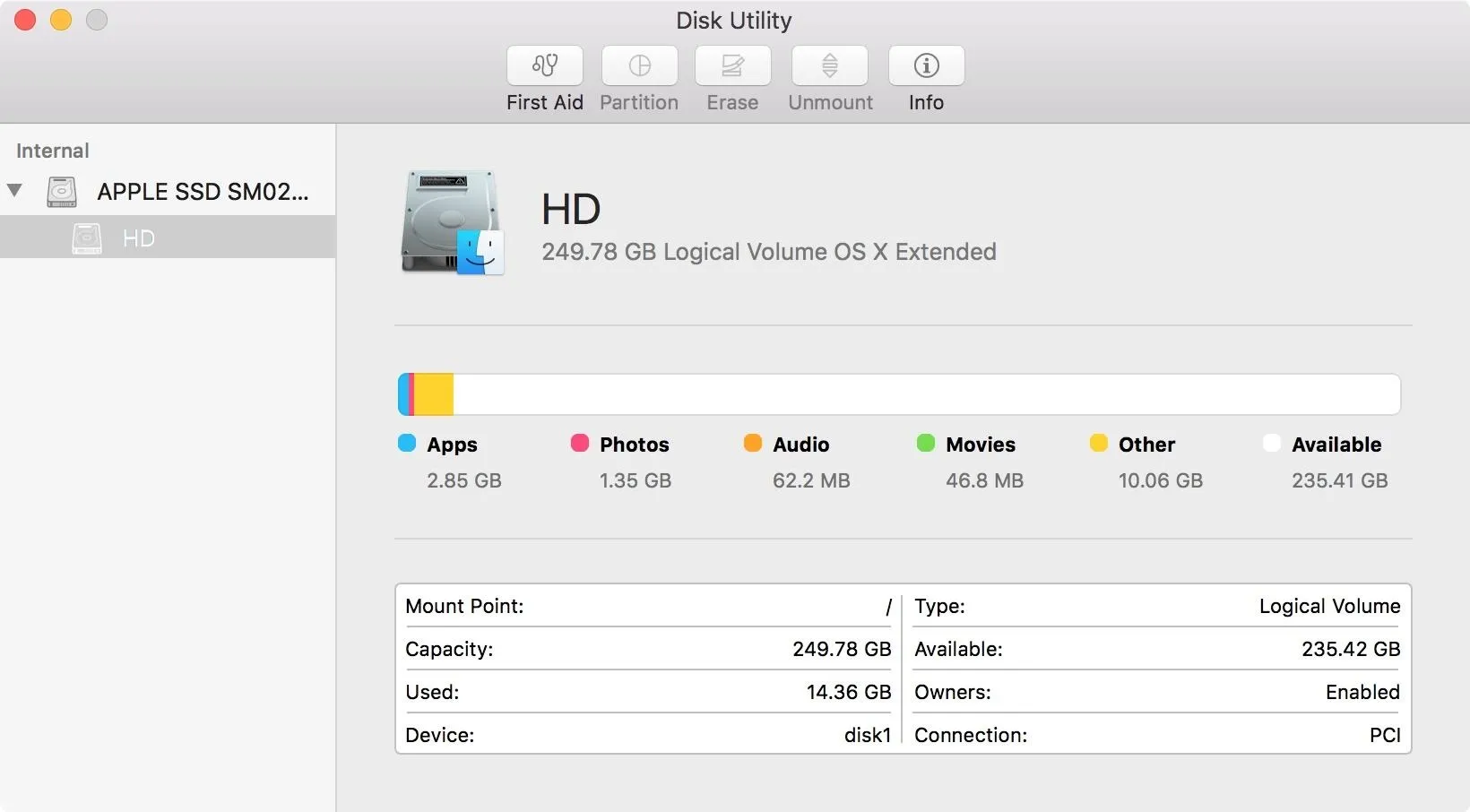Image resolution: width=1470 pixels, height=812 pixels.
Task: Minimize the Disk Utility window
Action: (61, 20)
